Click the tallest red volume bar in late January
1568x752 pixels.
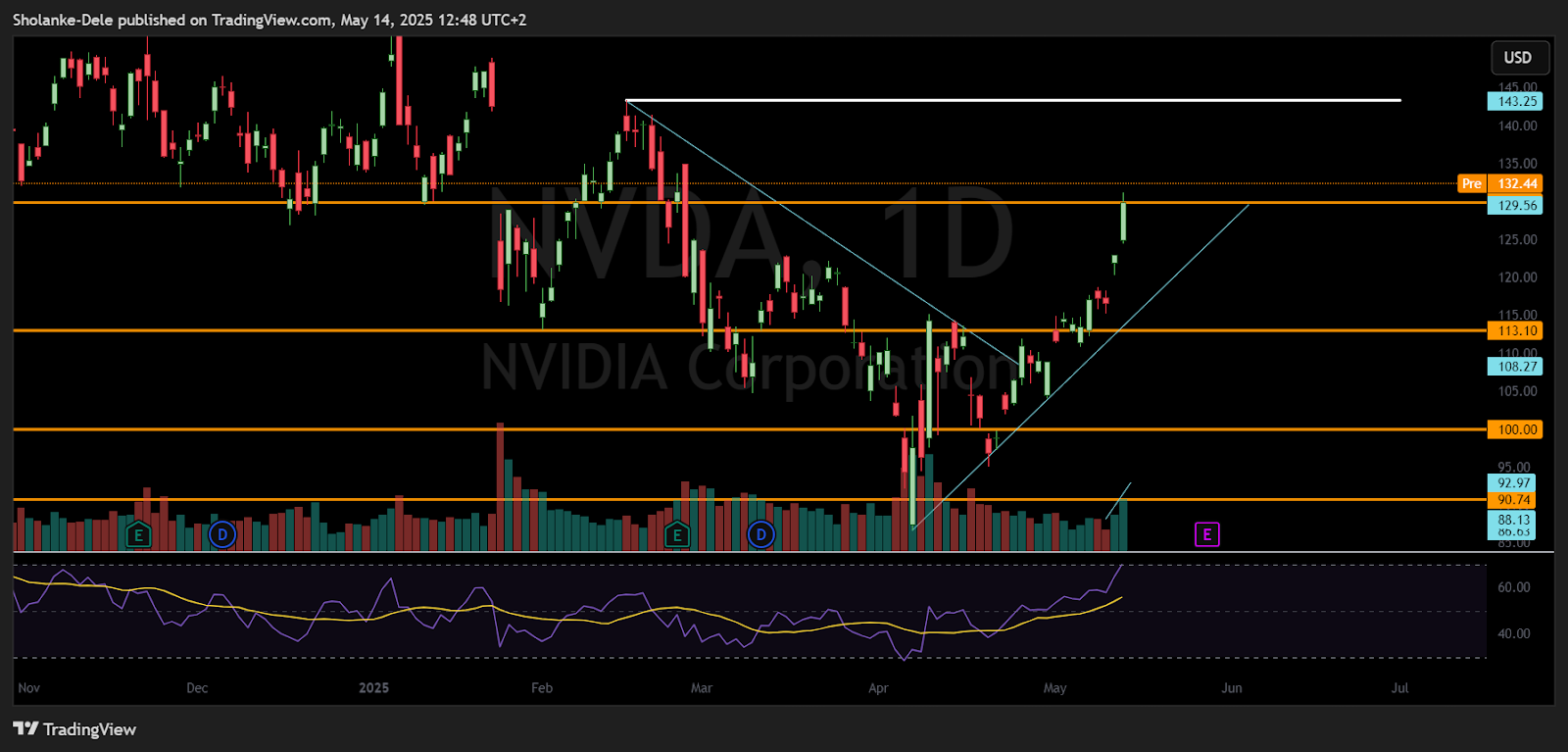(x=501, y=486)
